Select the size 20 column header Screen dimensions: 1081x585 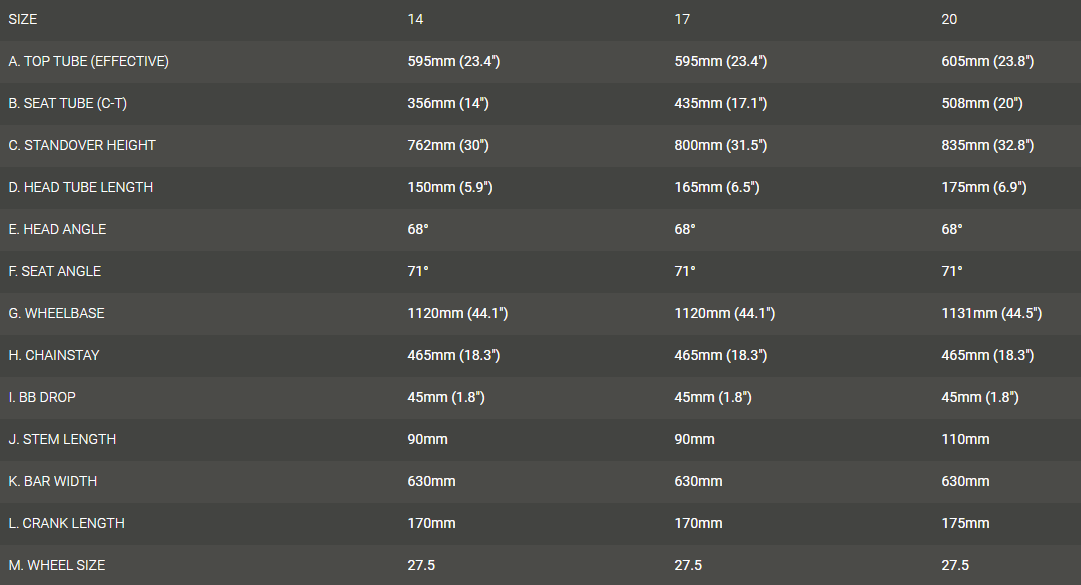tap(949, 20)
